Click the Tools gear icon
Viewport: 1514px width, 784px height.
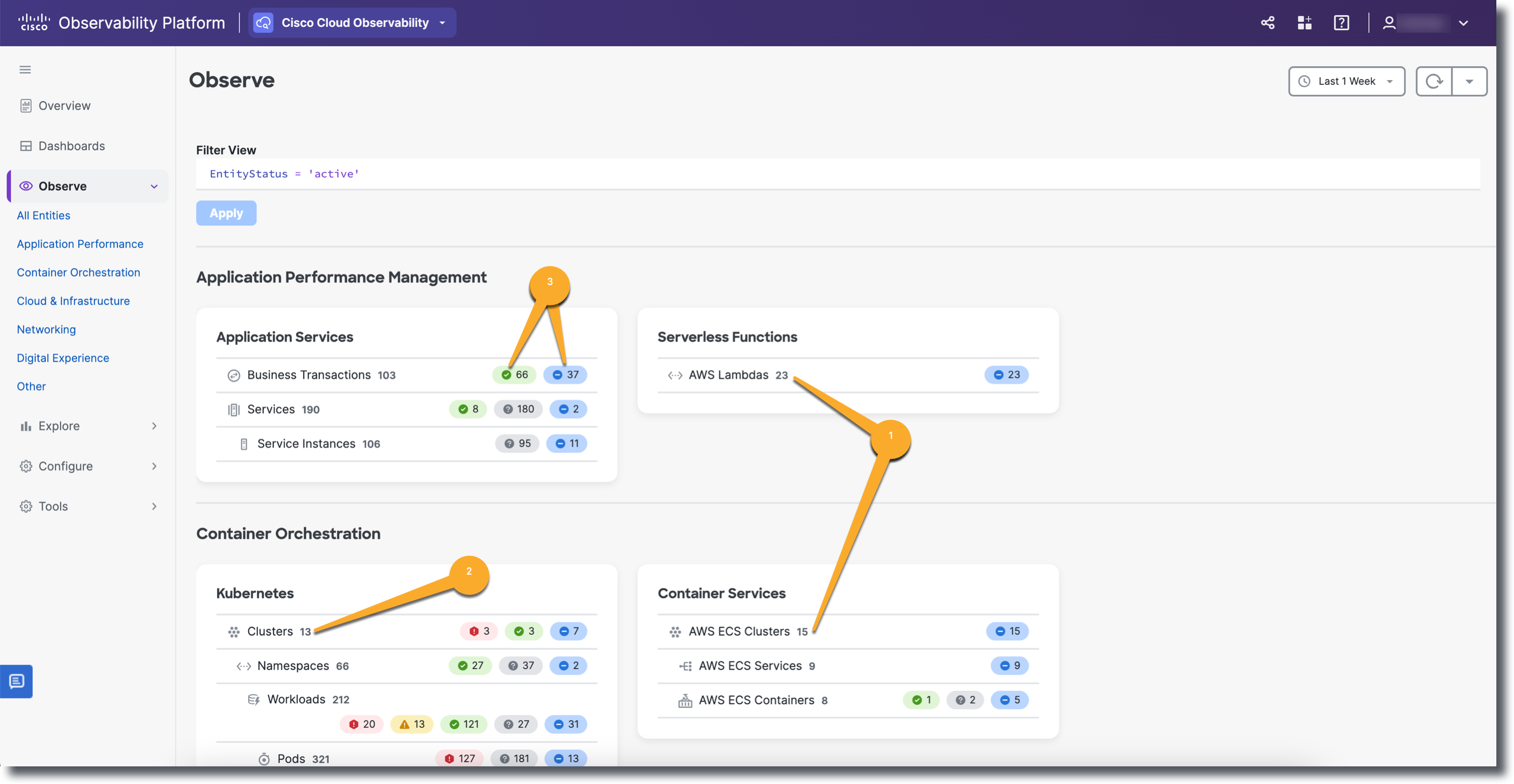click(26, 507)
